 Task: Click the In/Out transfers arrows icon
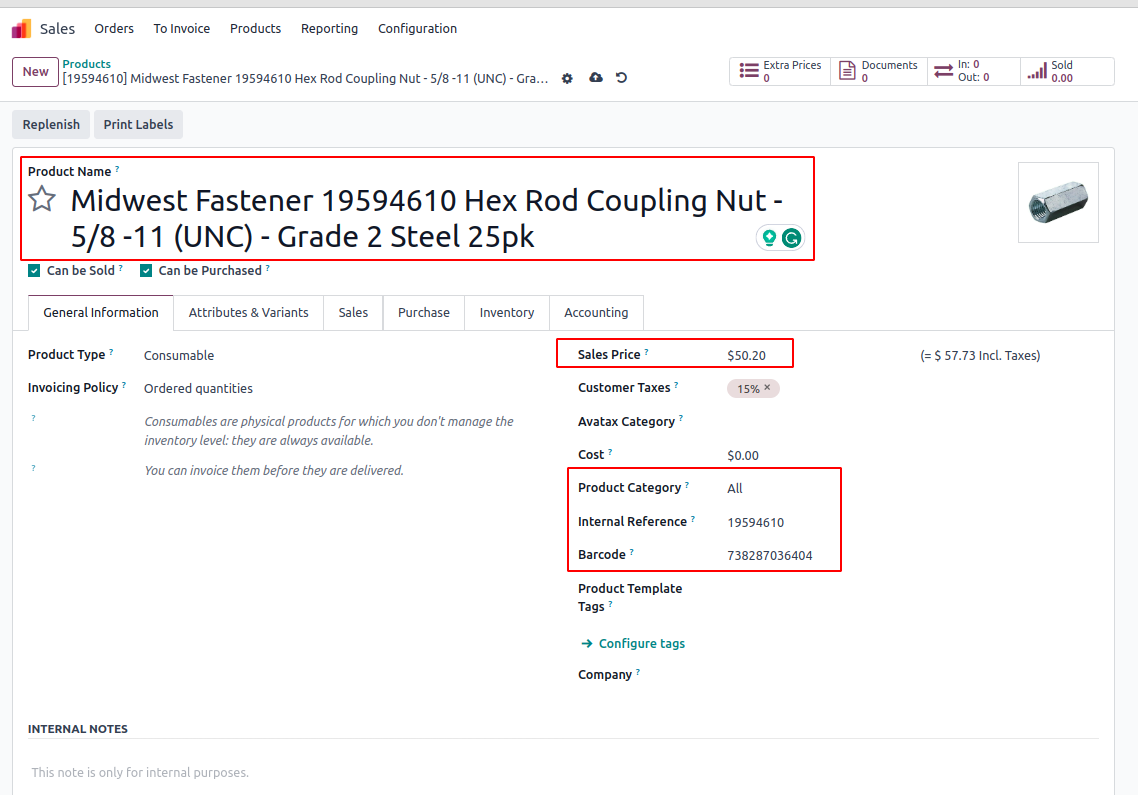(x=943, y=71)
